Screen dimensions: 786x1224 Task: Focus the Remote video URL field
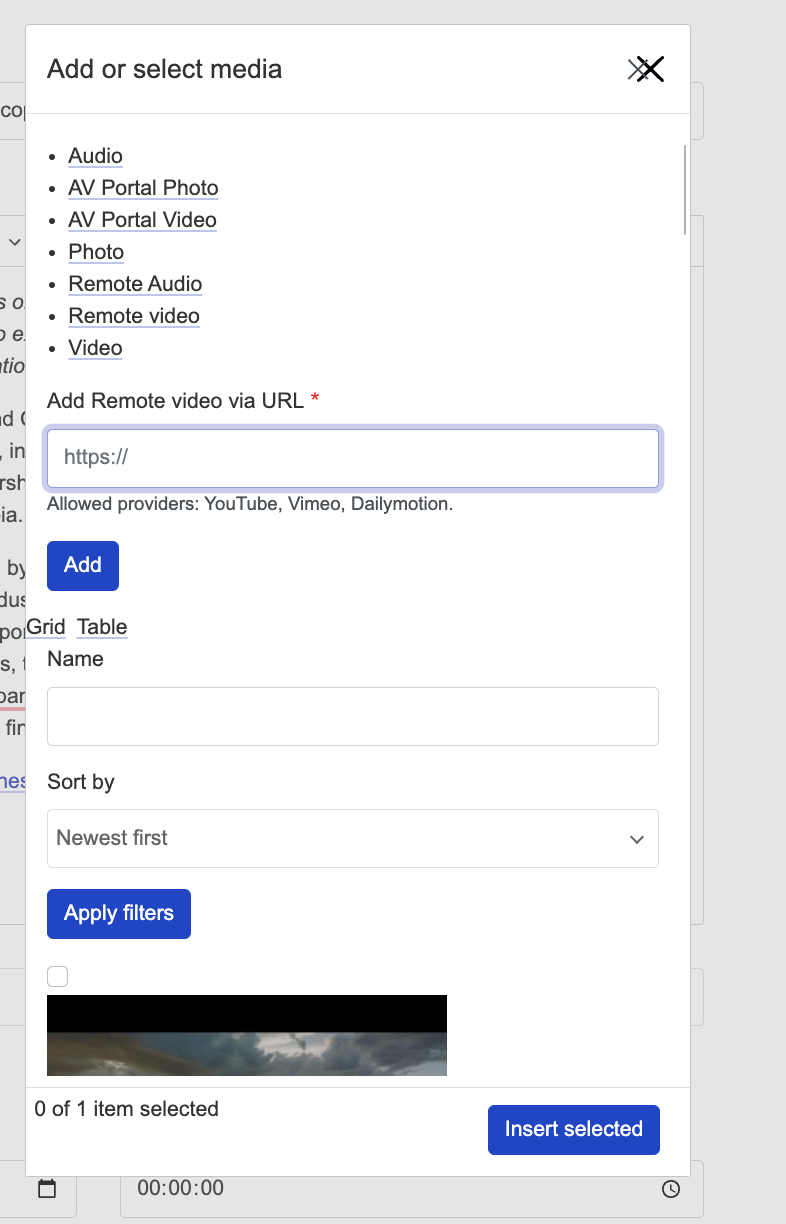352,458
